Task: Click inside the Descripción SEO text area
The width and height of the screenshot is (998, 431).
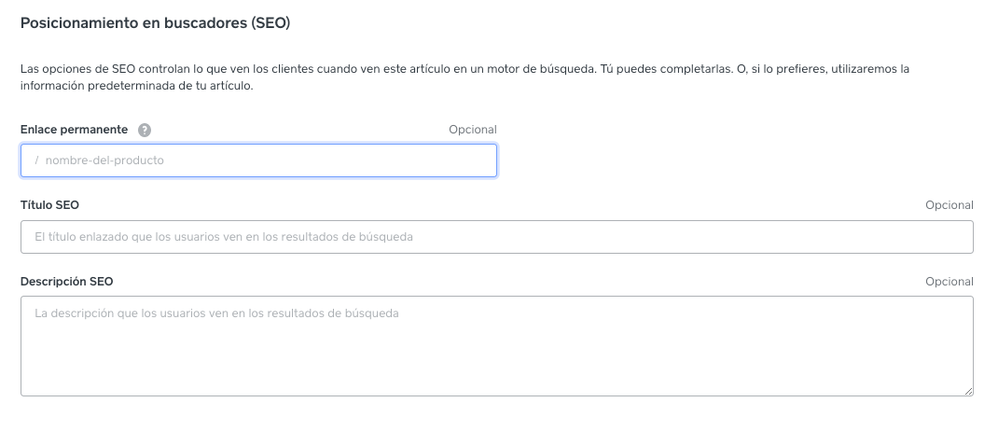Action: (x=497, y=345)
